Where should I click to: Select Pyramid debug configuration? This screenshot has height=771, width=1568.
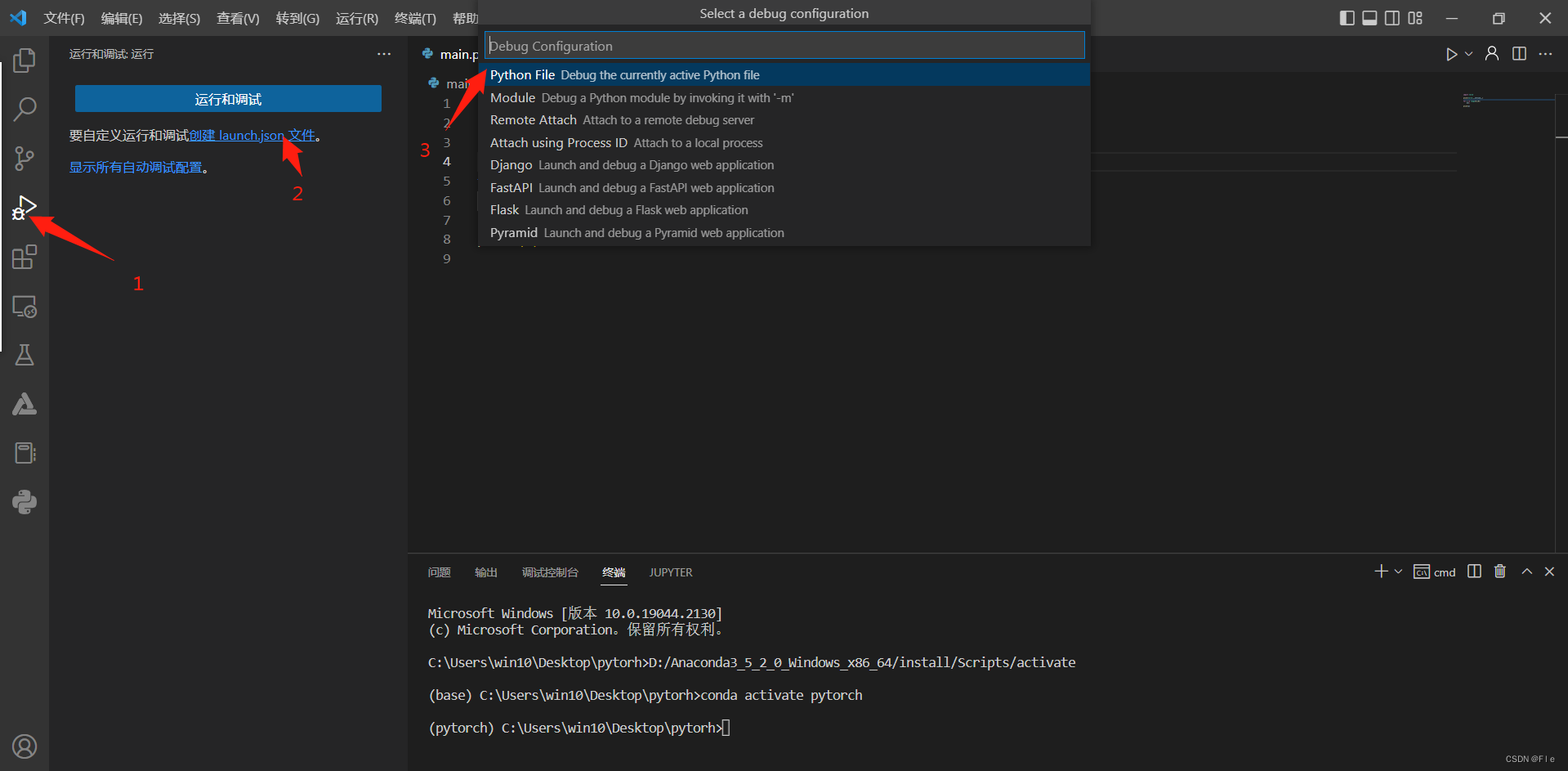(x=784, y=232)
